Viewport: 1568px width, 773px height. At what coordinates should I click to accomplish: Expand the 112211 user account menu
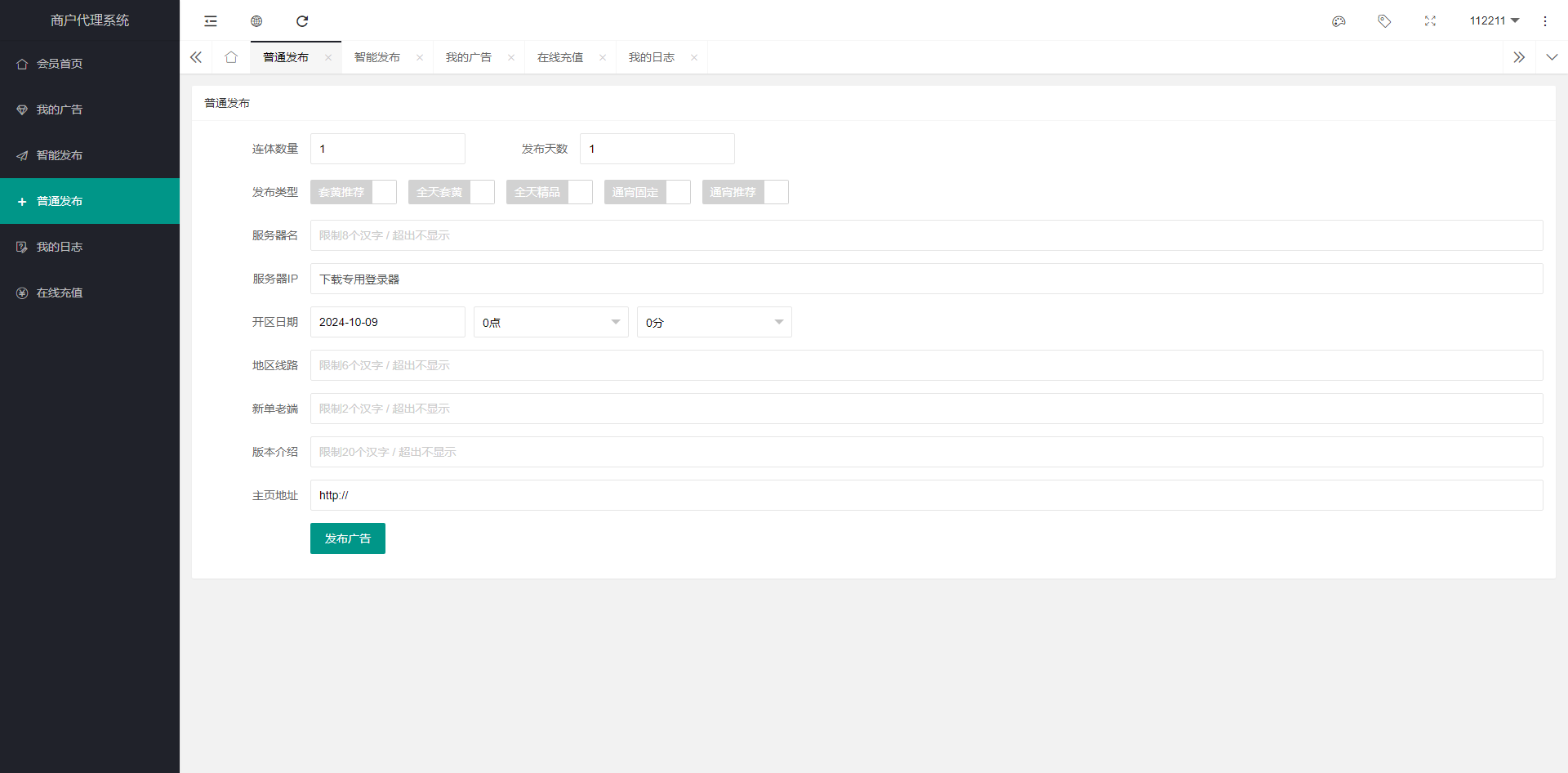tap(1494, 21)
